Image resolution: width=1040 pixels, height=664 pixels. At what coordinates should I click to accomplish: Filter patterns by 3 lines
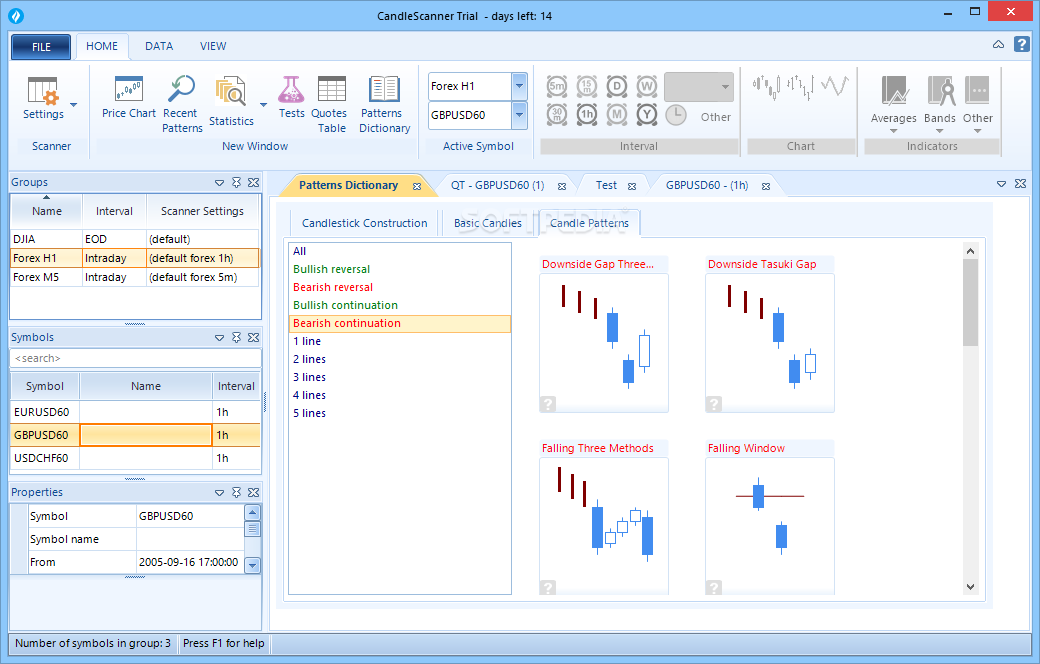[310, 377]
